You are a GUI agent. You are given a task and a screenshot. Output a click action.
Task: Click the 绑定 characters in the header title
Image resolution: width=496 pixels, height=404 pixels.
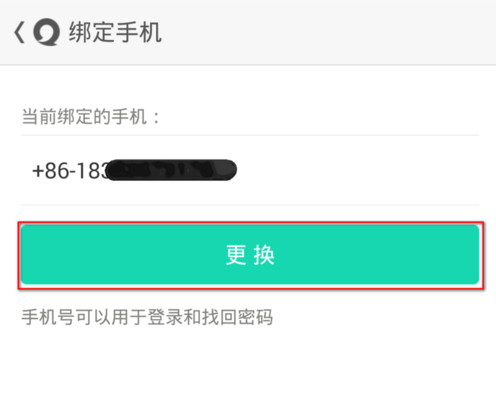[x=92, y=32]
